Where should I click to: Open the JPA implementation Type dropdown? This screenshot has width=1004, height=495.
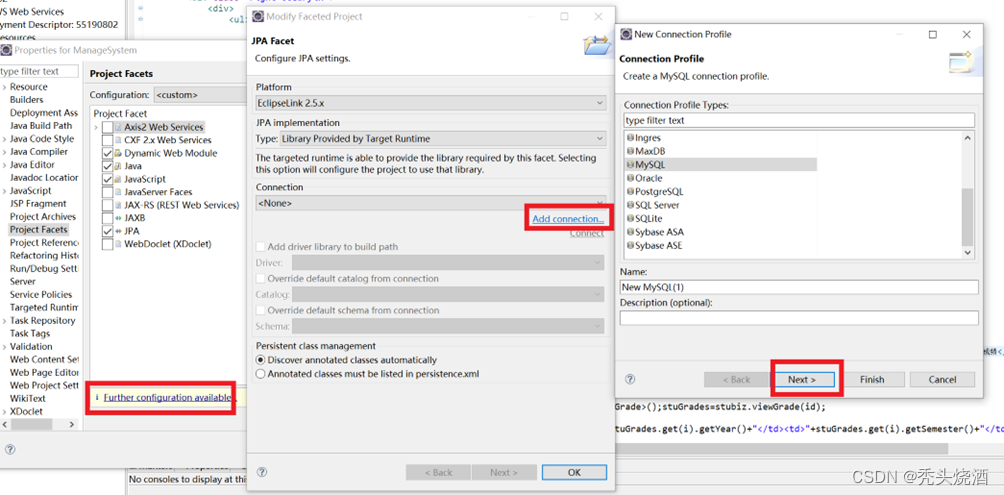[442, 138]
